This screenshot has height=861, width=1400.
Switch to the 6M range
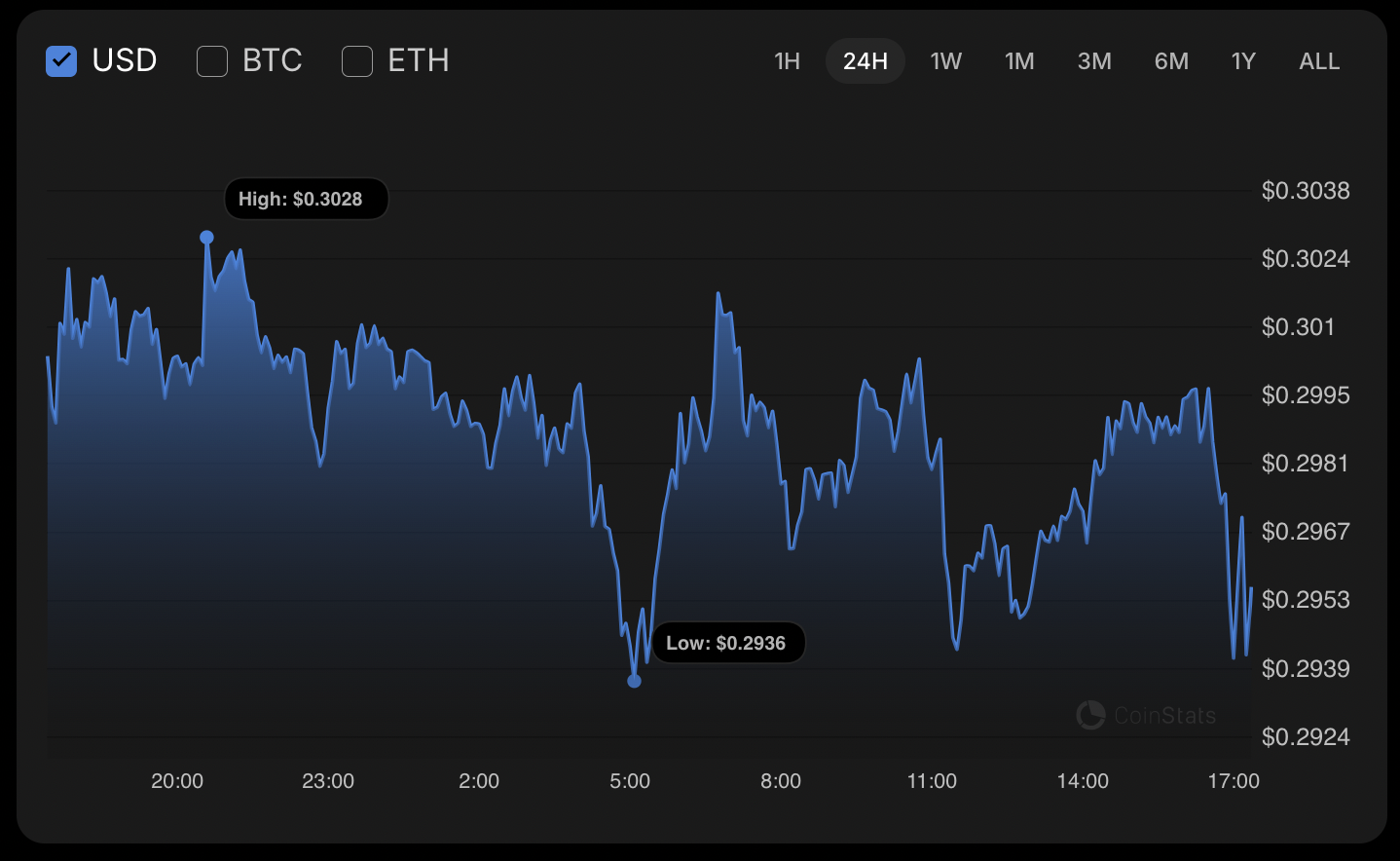pos(1171,61)
